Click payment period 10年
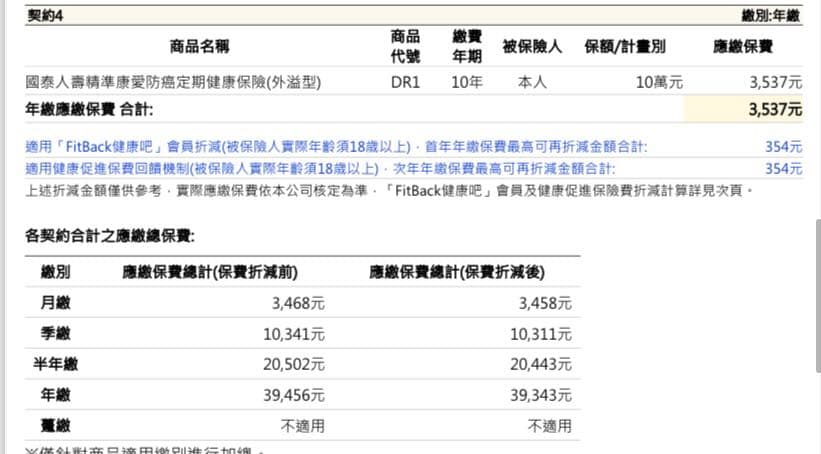The image size is (821, 454). point(467,82)
